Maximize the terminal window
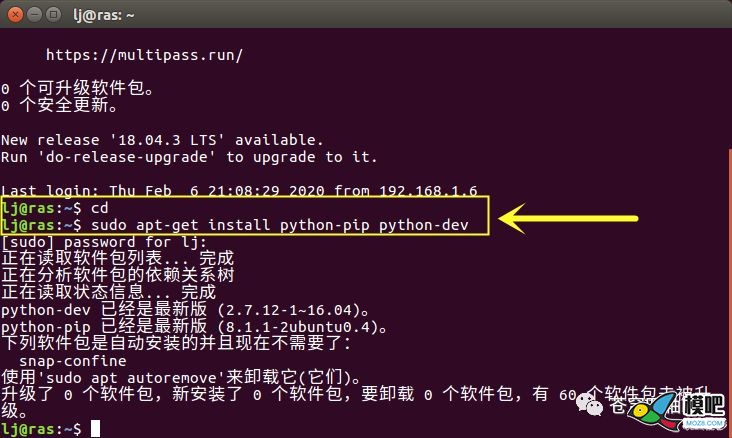The image size is (732, 438). (54, 14)
